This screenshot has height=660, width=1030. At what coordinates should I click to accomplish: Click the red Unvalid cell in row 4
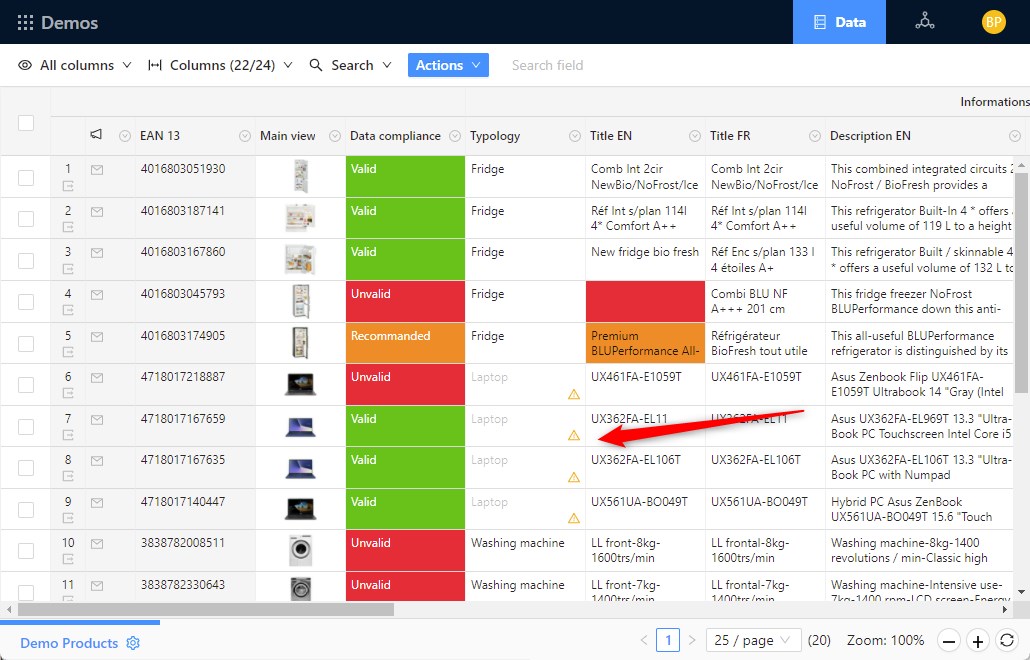point(405,302)
